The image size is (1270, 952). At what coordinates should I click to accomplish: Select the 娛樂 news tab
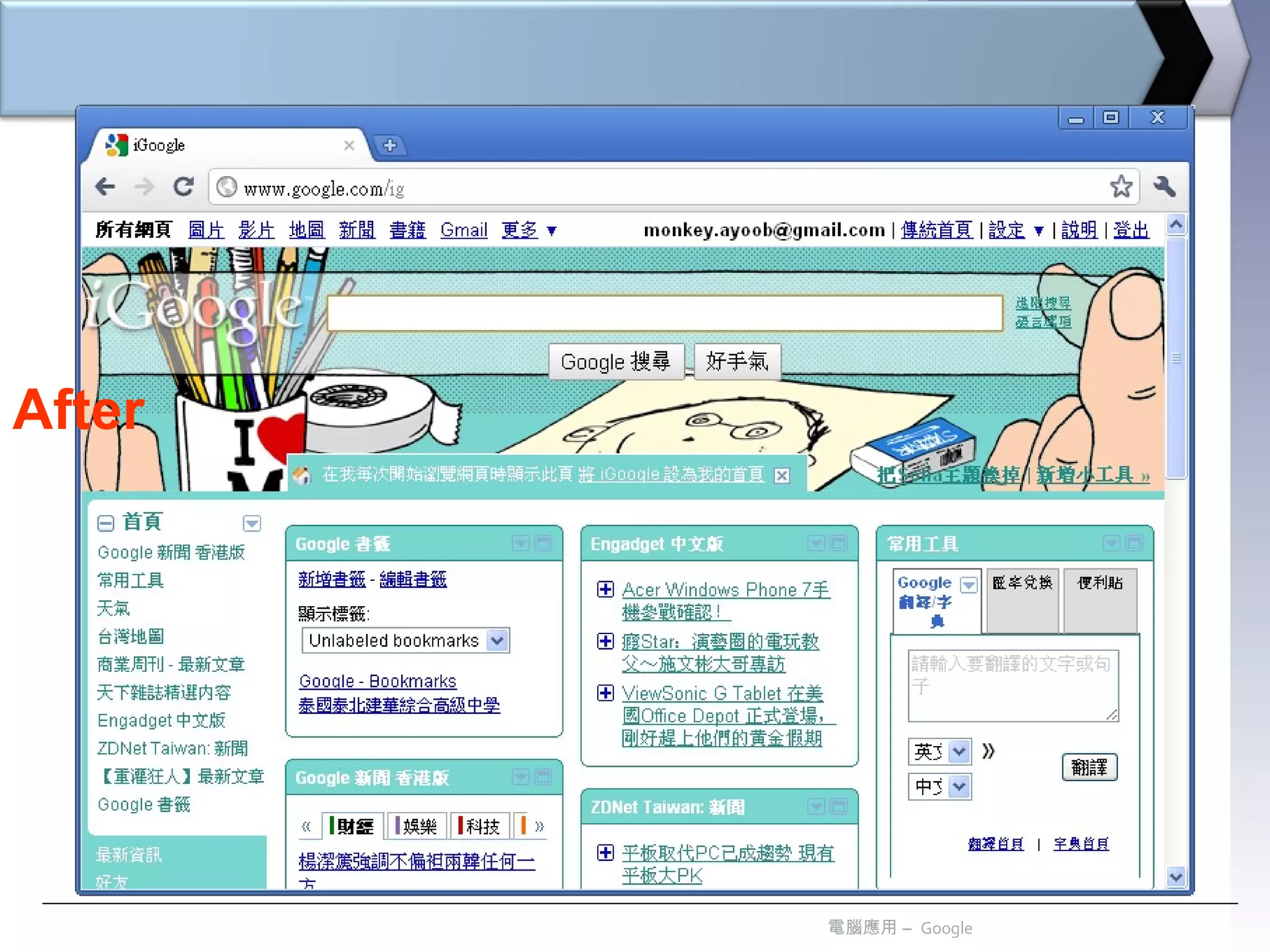(x=417, y=826)
